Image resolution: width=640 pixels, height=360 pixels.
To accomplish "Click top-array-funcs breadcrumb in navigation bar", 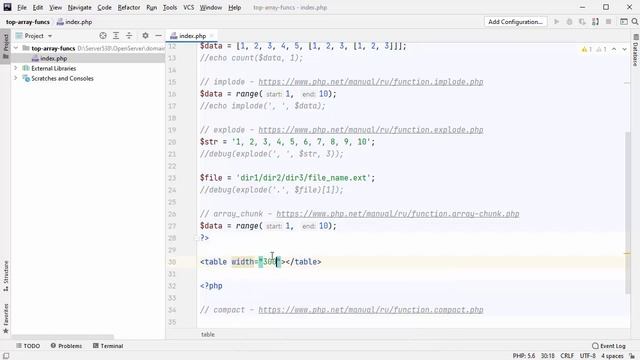I will 28,22.
